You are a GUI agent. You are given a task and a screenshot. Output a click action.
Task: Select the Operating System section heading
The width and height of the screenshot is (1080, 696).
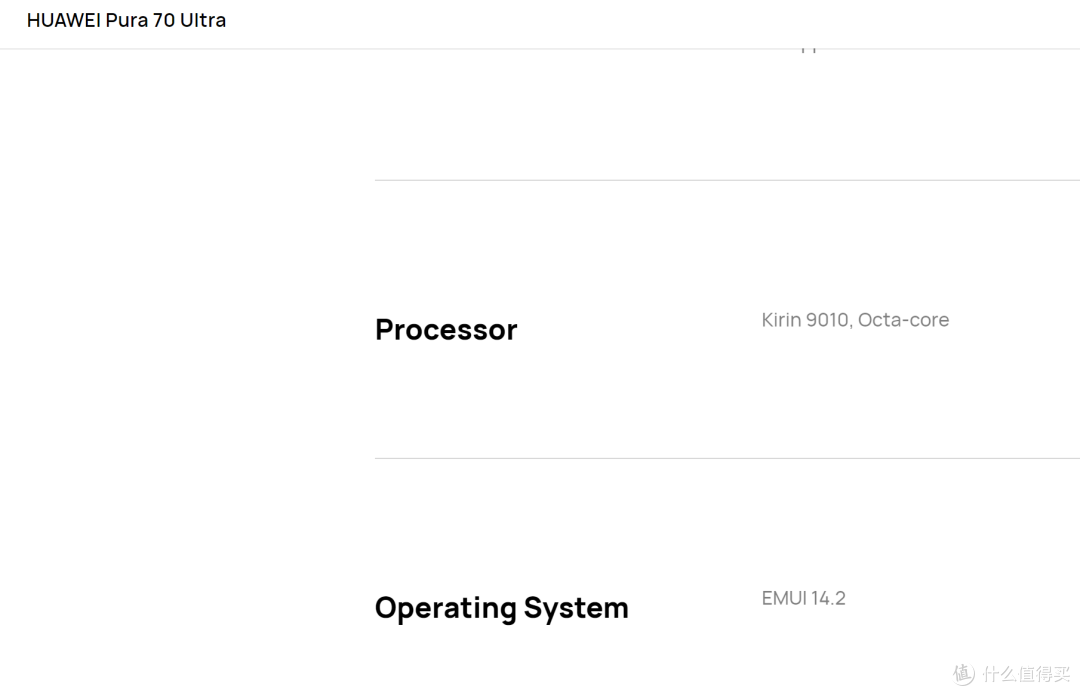pos(501,608)
